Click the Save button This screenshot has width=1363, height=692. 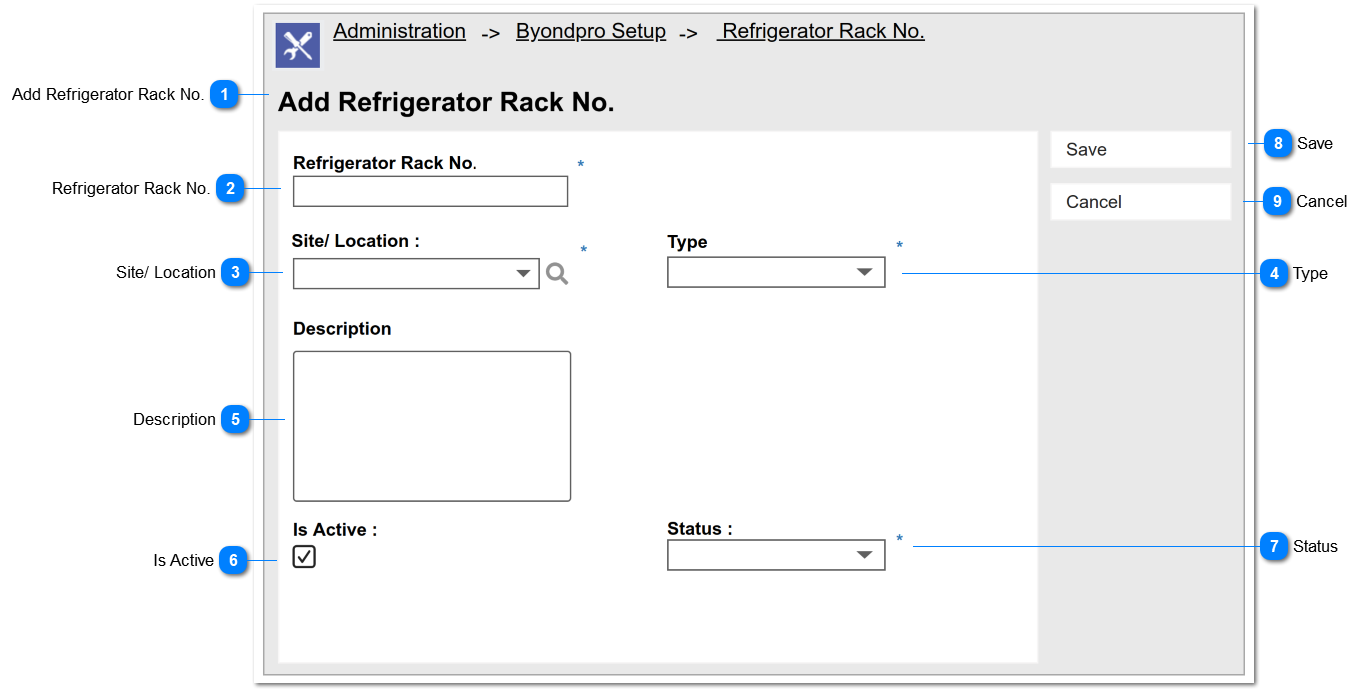coord(1140,149)
